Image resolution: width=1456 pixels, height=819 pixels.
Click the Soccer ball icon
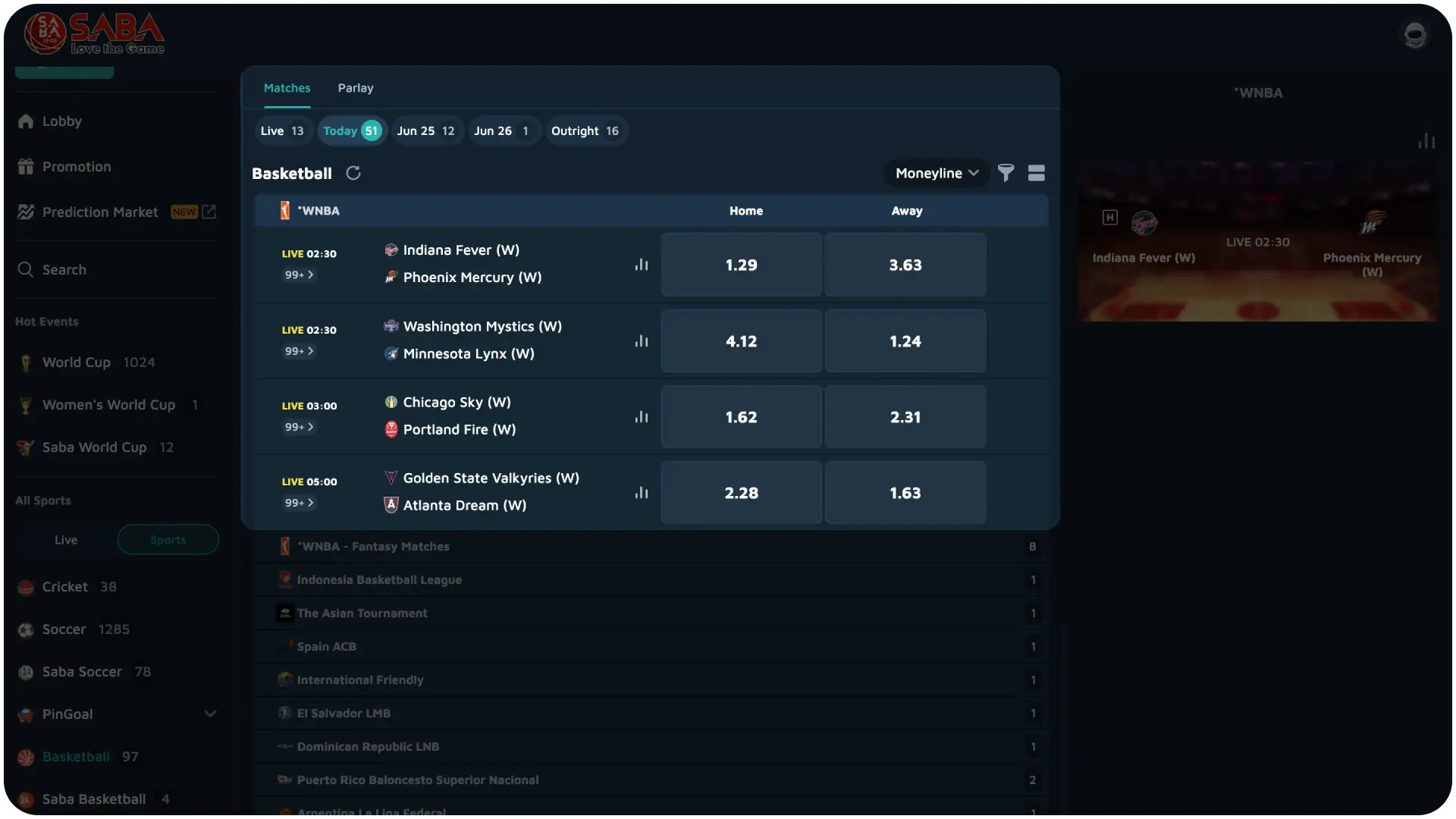pos(26,629)
